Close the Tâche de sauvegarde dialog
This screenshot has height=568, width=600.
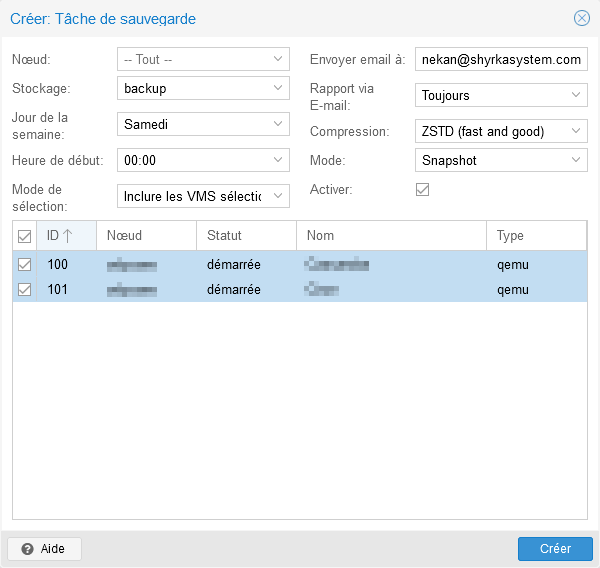[x=581, y=18]
